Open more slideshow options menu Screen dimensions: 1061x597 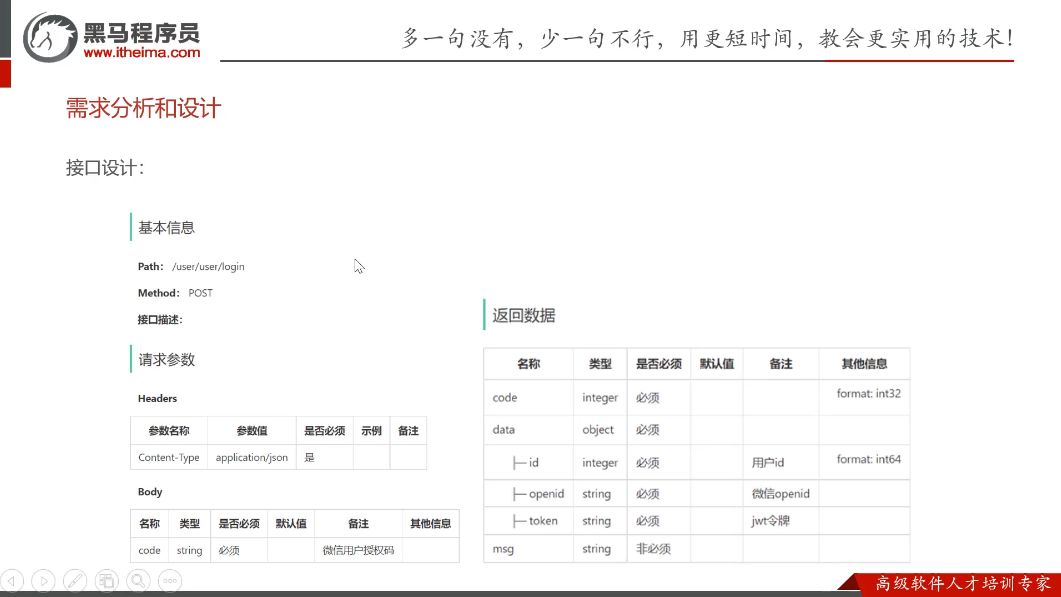[x=170, y=581]
